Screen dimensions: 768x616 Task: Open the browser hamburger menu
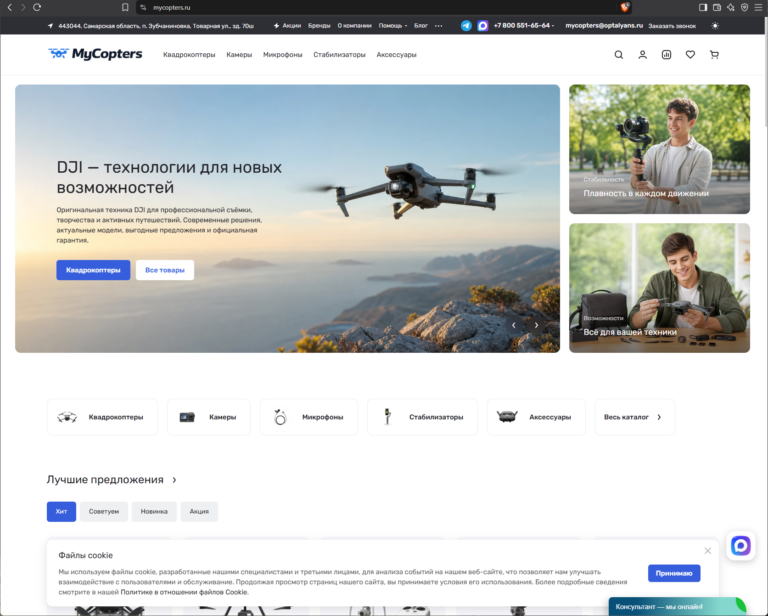pos(758,7)
